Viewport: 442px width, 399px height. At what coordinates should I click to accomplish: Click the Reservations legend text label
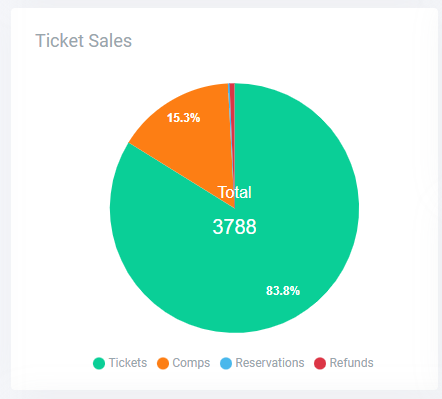[x=270, y=363]
